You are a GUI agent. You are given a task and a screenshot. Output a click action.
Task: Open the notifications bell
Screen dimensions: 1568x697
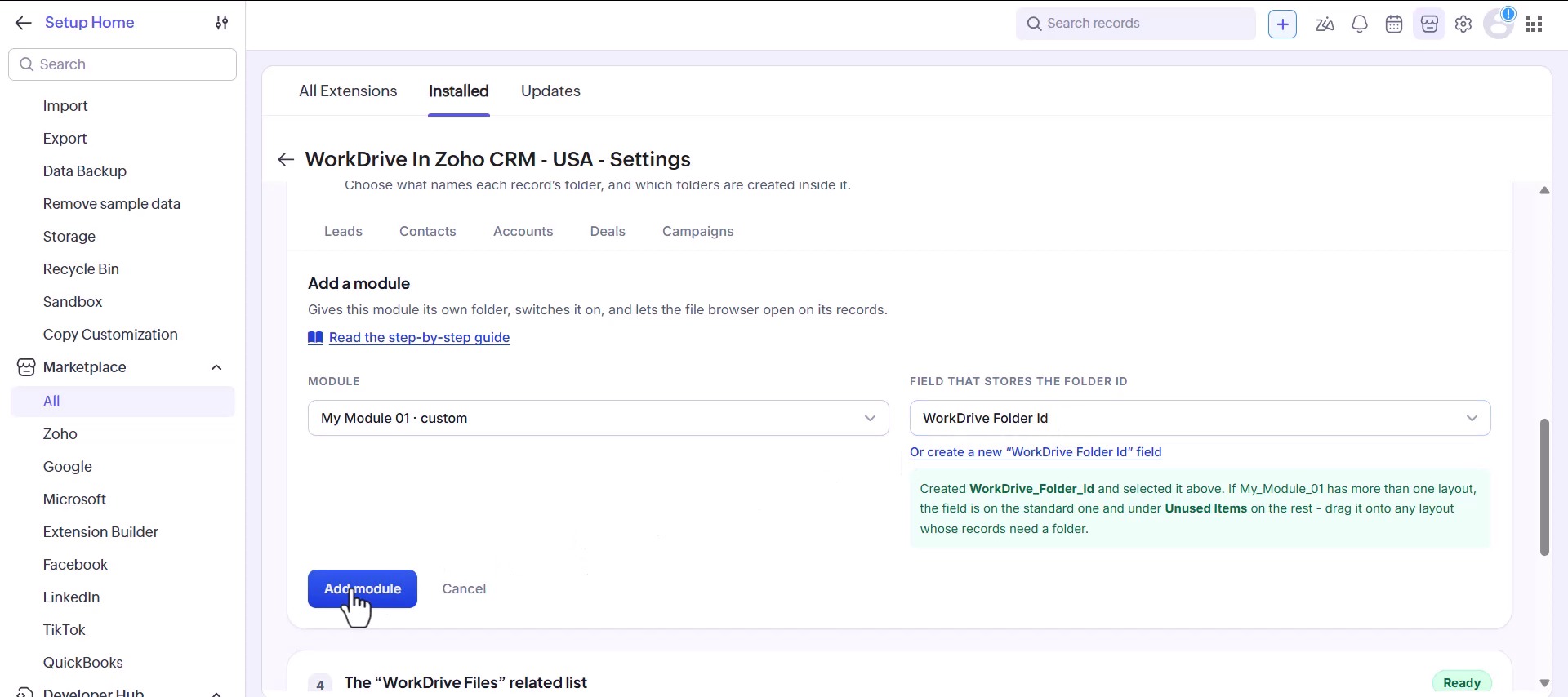pos(1360,24)
